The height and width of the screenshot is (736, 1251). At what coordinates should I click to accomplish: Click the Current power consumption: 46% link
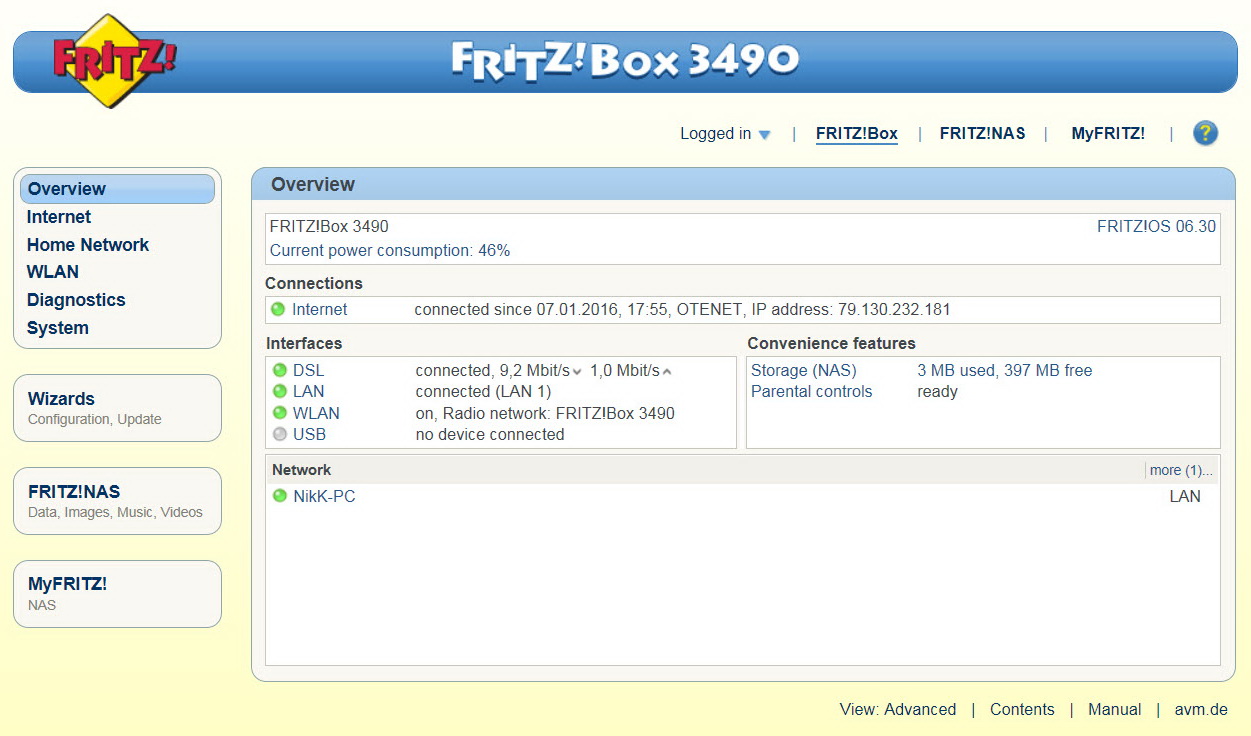(390, 250)
